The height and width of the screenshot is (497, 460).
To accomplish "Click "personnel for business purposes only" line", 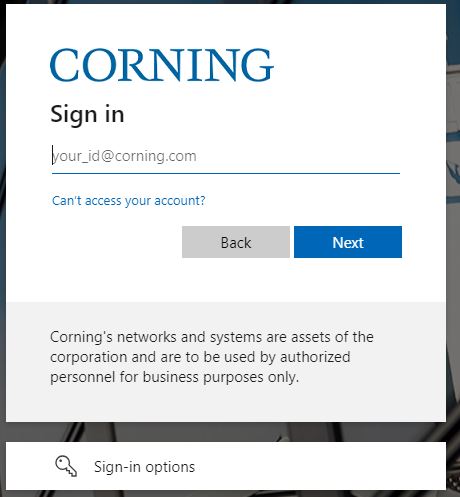I will point(174,377).
